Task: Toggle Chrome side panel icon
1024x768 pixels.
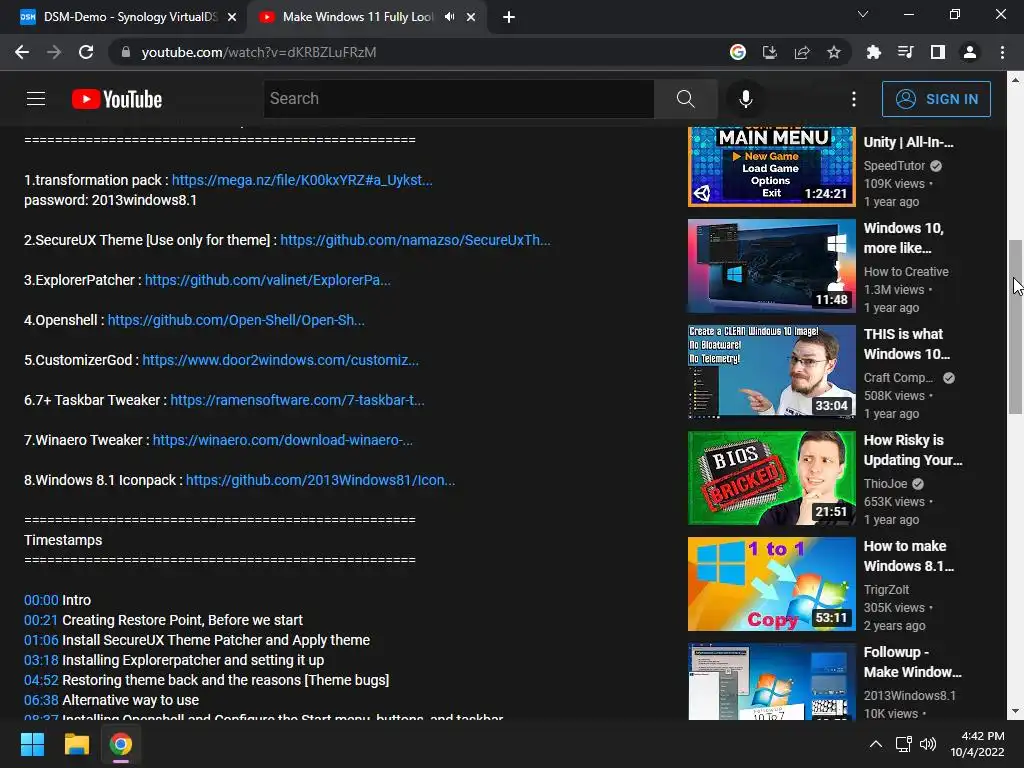Action: pyautogui.click(x=937, y=52)
